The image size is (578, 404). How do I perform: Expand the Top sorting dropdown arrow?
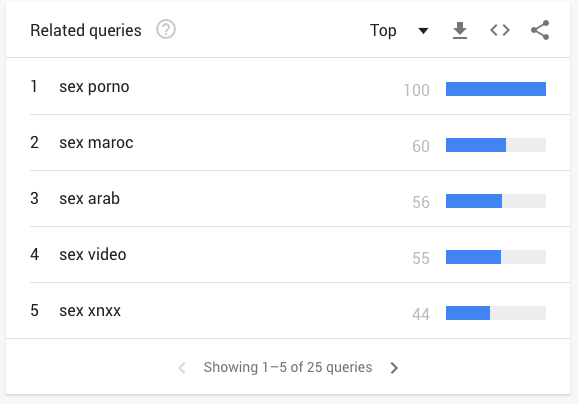(x=424, y=31)
